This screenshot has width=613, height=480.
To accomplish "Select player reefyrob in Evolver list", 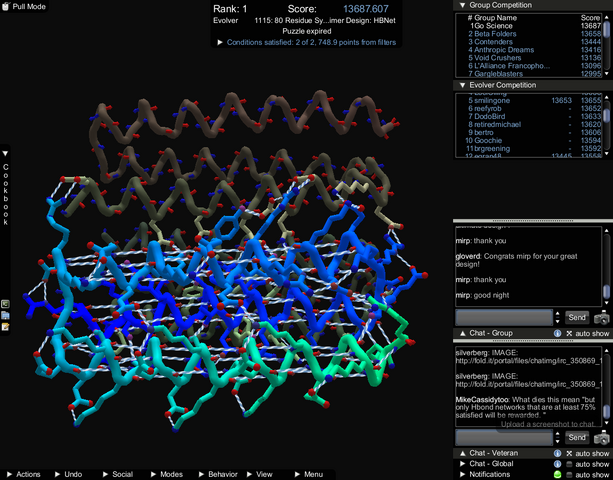I will pyautogui.click(x=529, y=108).
